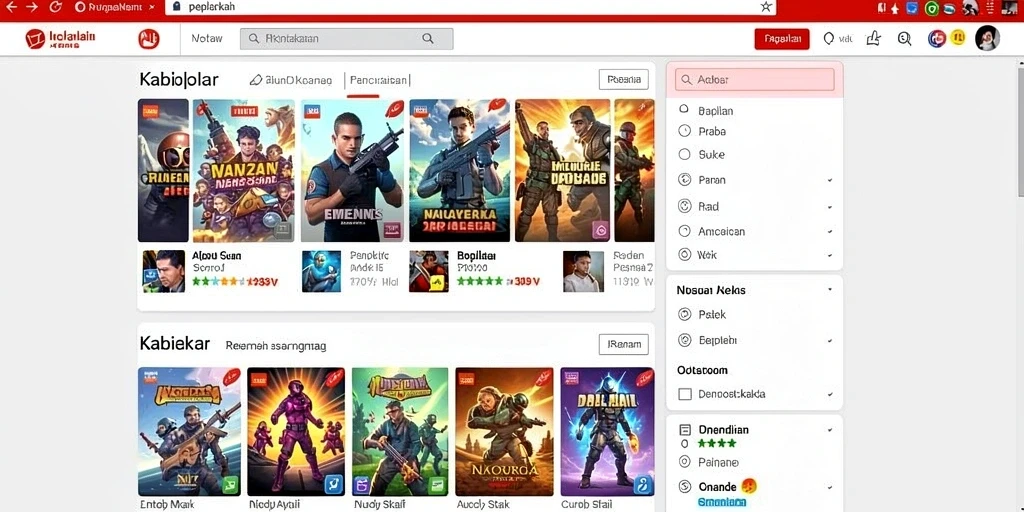Close the NurgaaNemt browser tab

(x=152, y=7)
